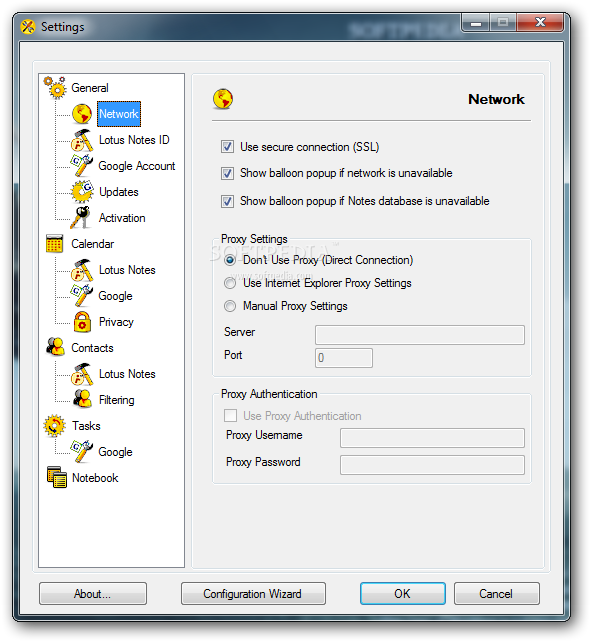Uncheck Use secure connection (SSL)

(x=227, y=147)
